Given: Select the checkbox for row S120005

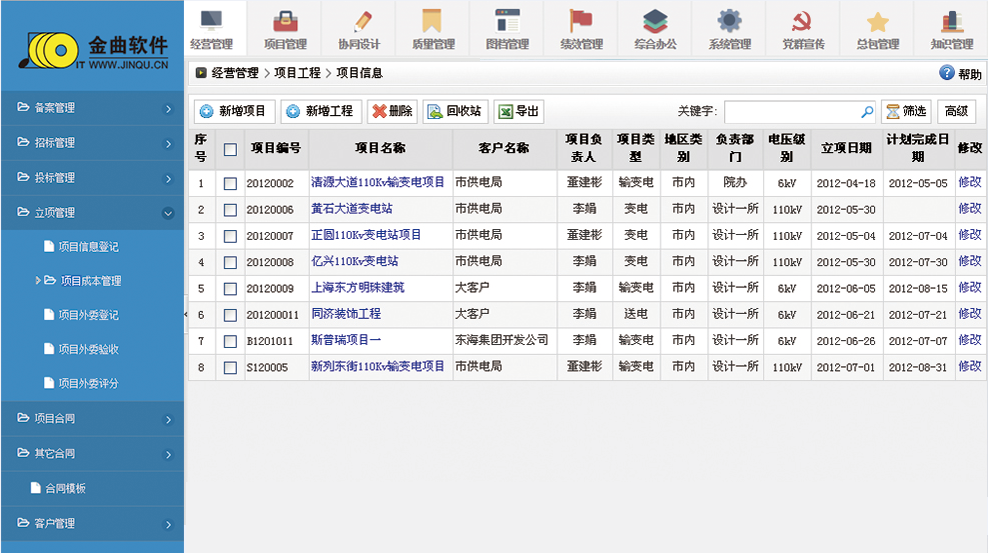Looking at the screenshot, I should coord(230,367).
